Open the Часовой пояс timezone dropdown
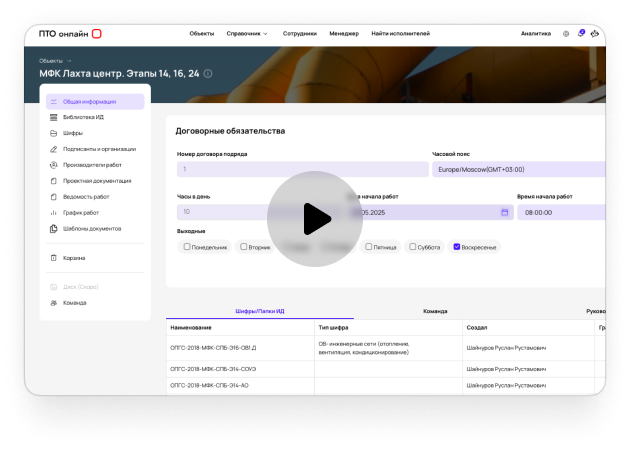The image size is (630, 452). pyautogui.click(x=517, y=170)
